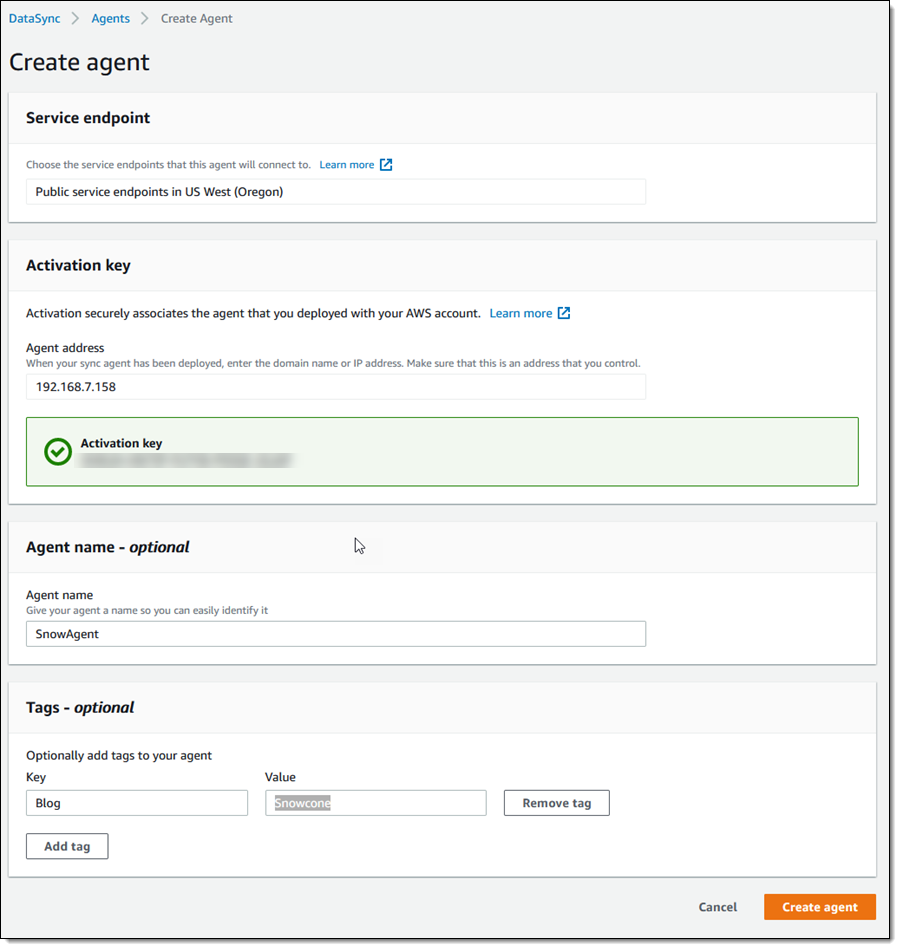
Task: Click external link icon in Service endpoint section
Action: point(386,164)
